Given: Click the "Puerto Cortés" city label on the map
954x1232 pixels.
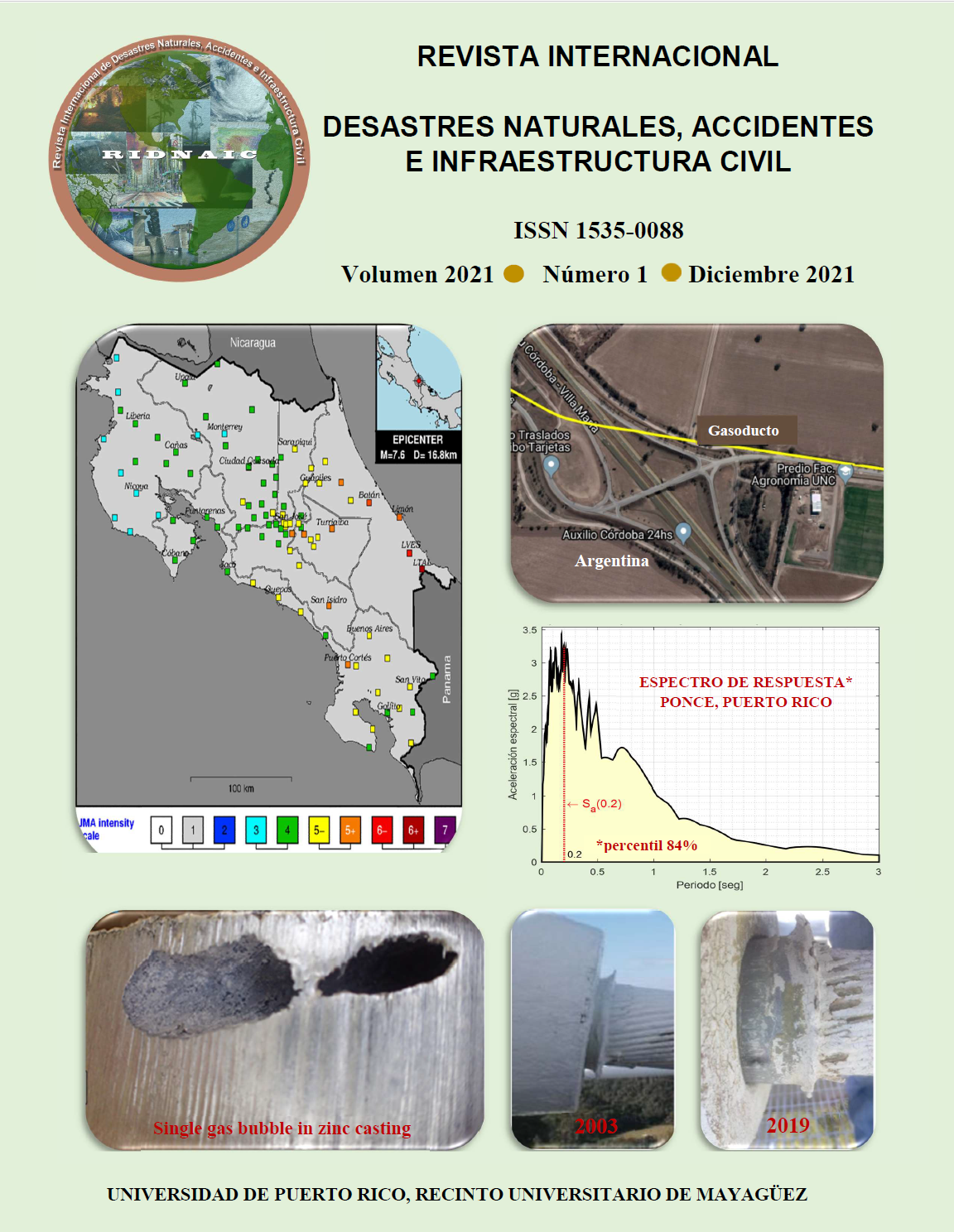Looking at the screenshot, I should click(x=348, y=657).
